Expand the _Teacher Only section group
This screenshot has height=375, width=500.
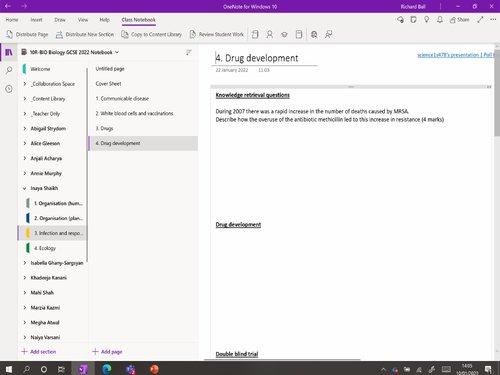coord(25,114)
